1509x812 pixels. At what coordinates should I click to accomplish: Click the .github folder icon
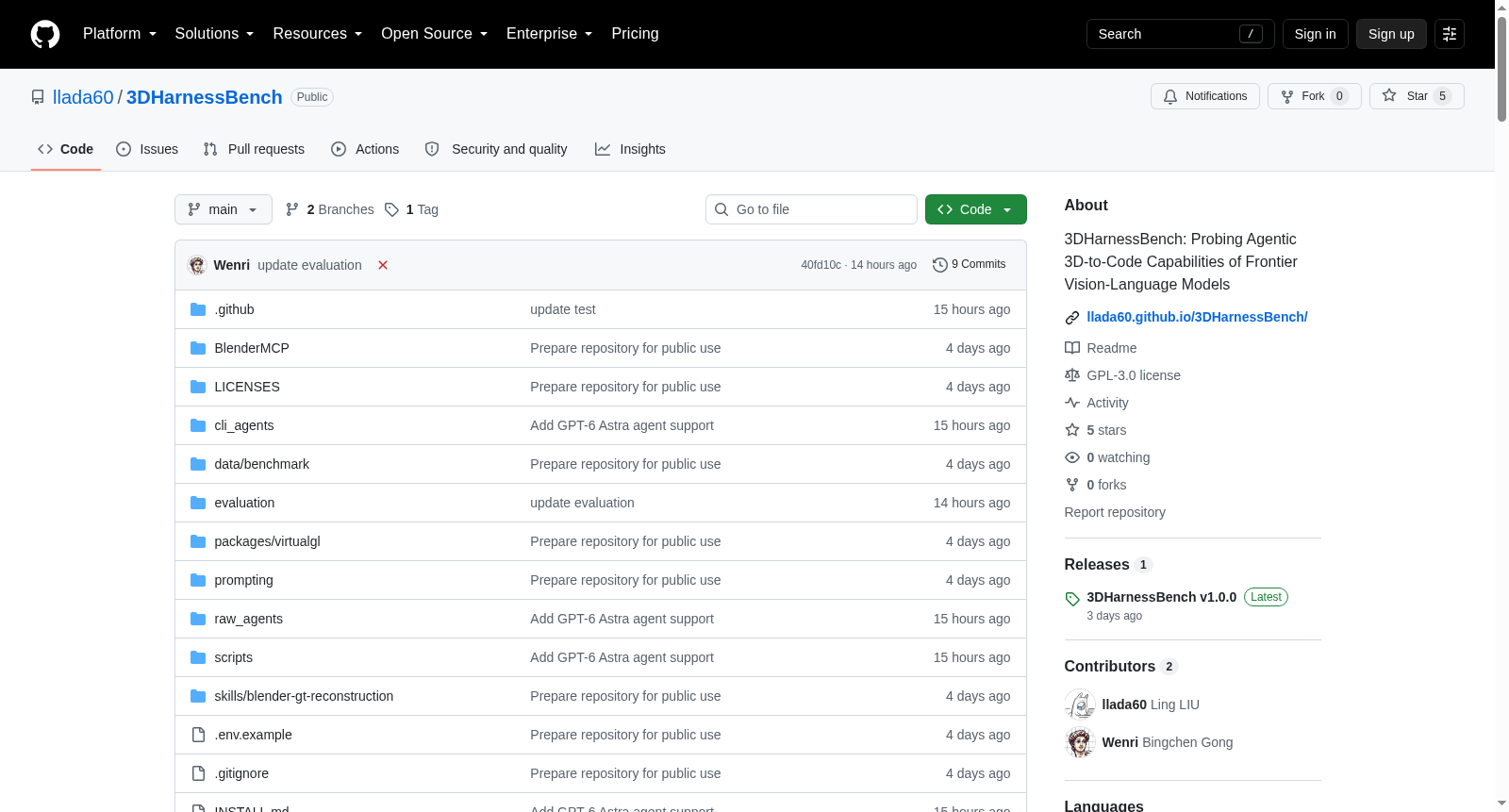coord(198,309)
